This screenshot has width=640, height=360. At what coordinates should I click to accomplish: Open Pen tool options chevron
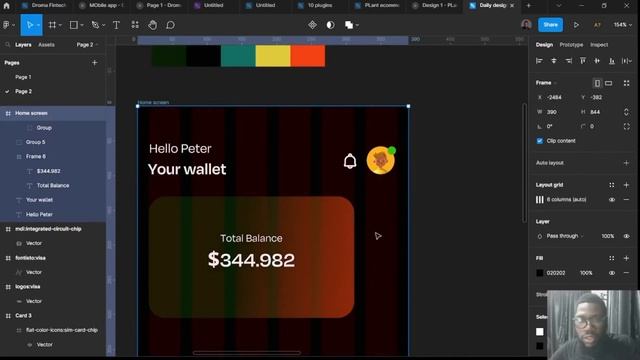(x=103, y=25)
